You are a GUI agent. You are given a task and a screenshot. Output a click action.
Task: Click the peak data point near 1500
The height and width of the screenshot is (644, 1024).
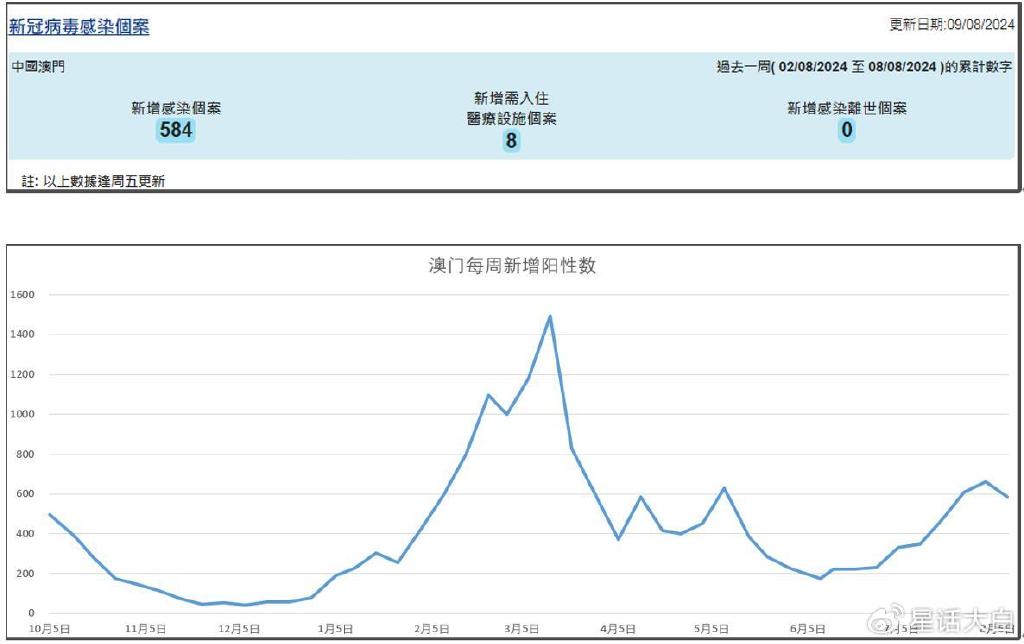(x=549, y=315)
